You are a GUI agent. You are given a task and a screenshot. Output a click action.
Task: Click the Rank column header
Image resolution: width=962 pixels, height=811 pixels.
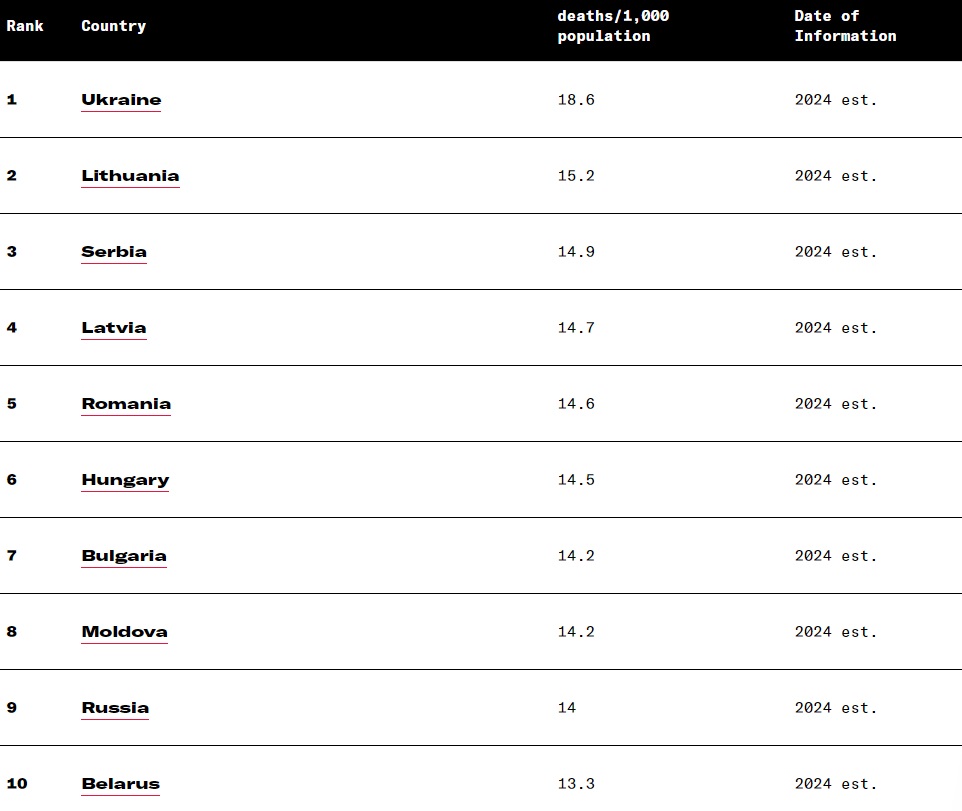(25, 26)
